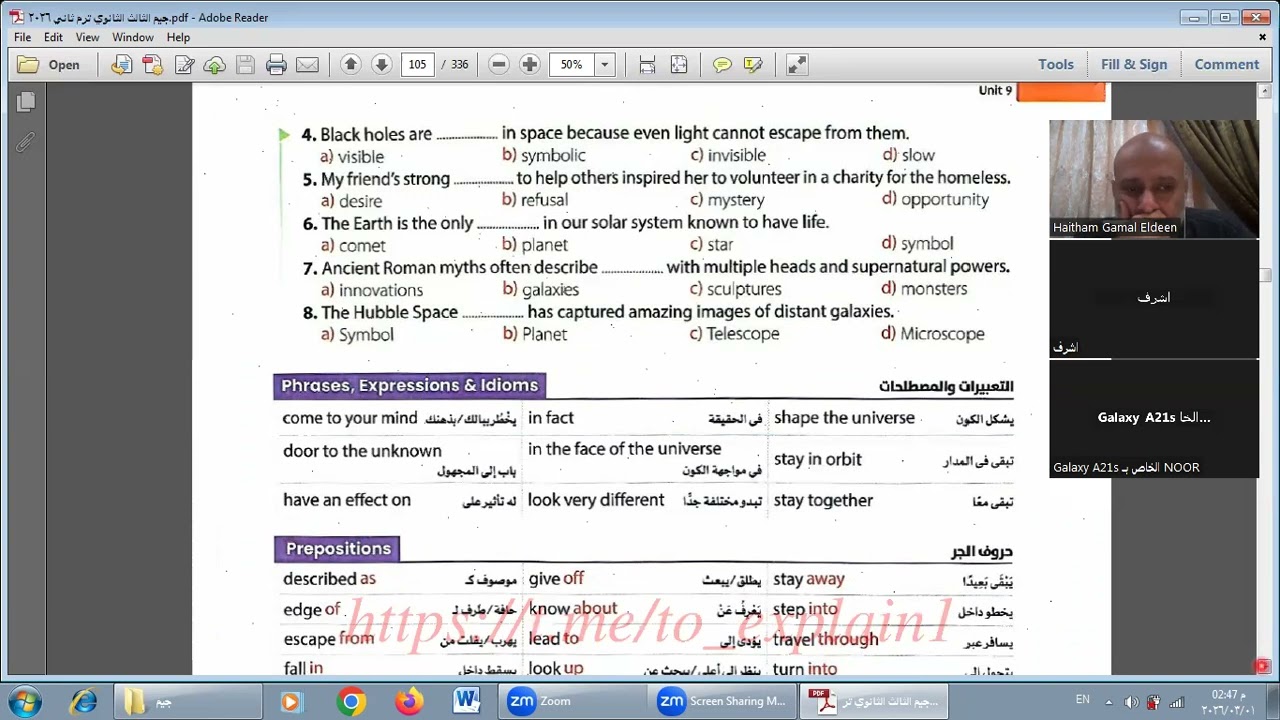Click the اشرف participant video tile
The height and width of the screenshot is (720, 1280).
pyautogui.click(x=1154, y=298)
